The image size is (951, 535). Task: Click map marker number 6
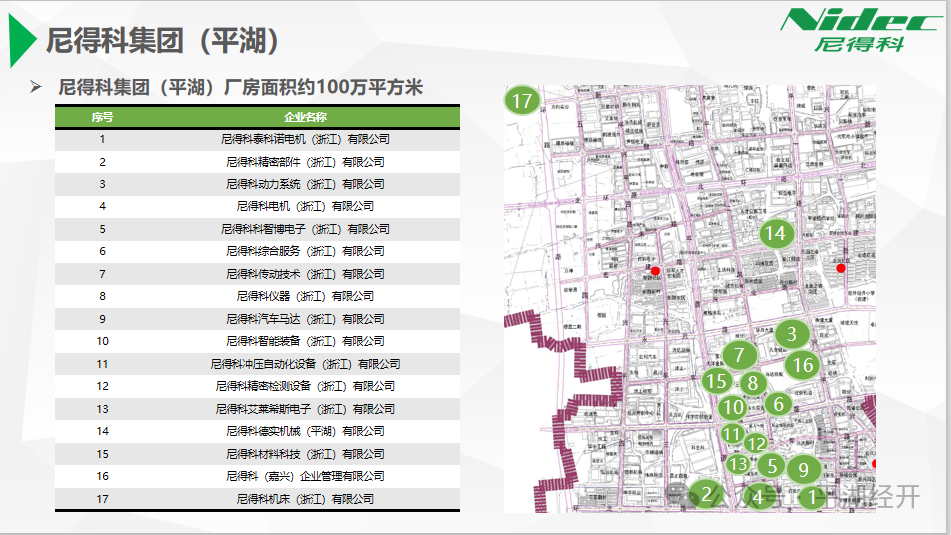(779, 404)
